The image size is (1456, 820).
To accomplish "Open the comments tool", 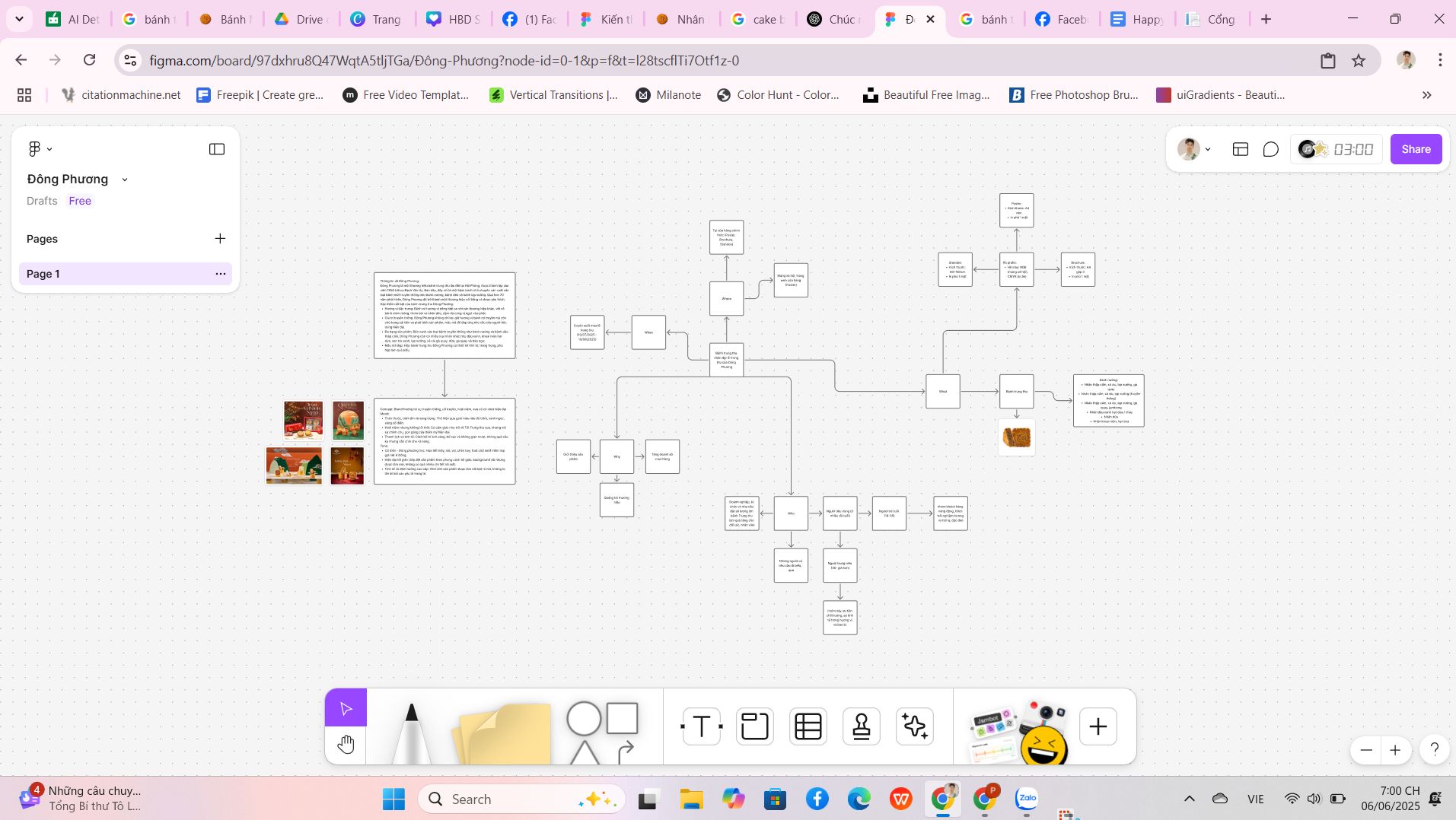I will pyautogui.click(x=1271, y=149).
